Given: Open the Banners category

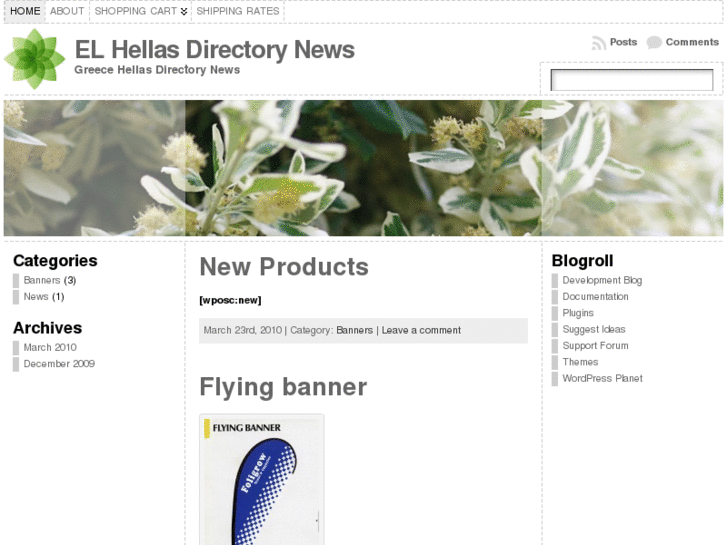Looking at the screenshot, I should (x=42, y=280).
